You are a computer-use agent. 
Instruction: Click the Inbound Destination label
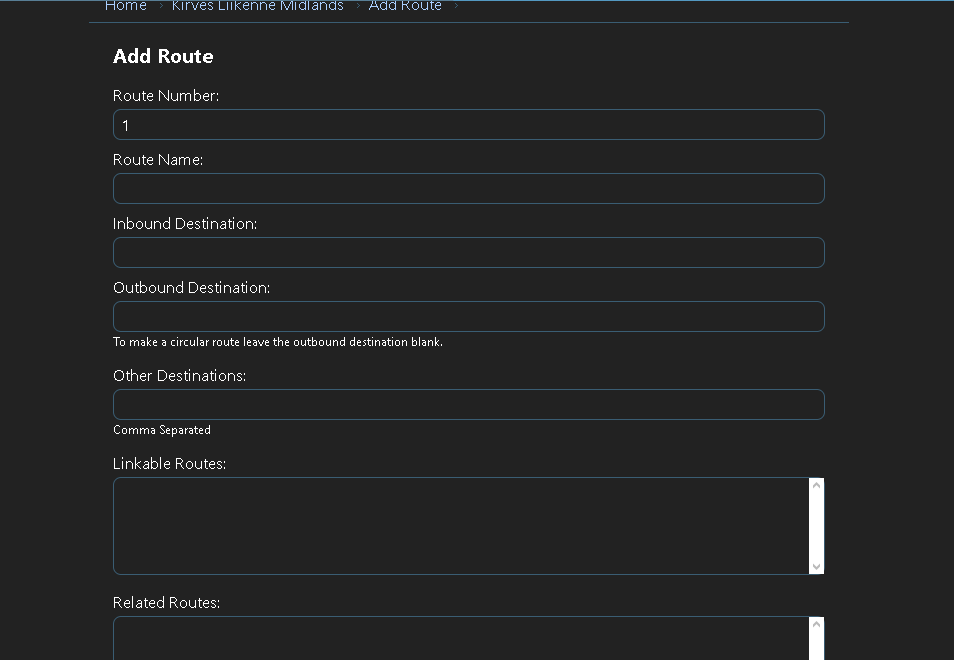(185, 223)
